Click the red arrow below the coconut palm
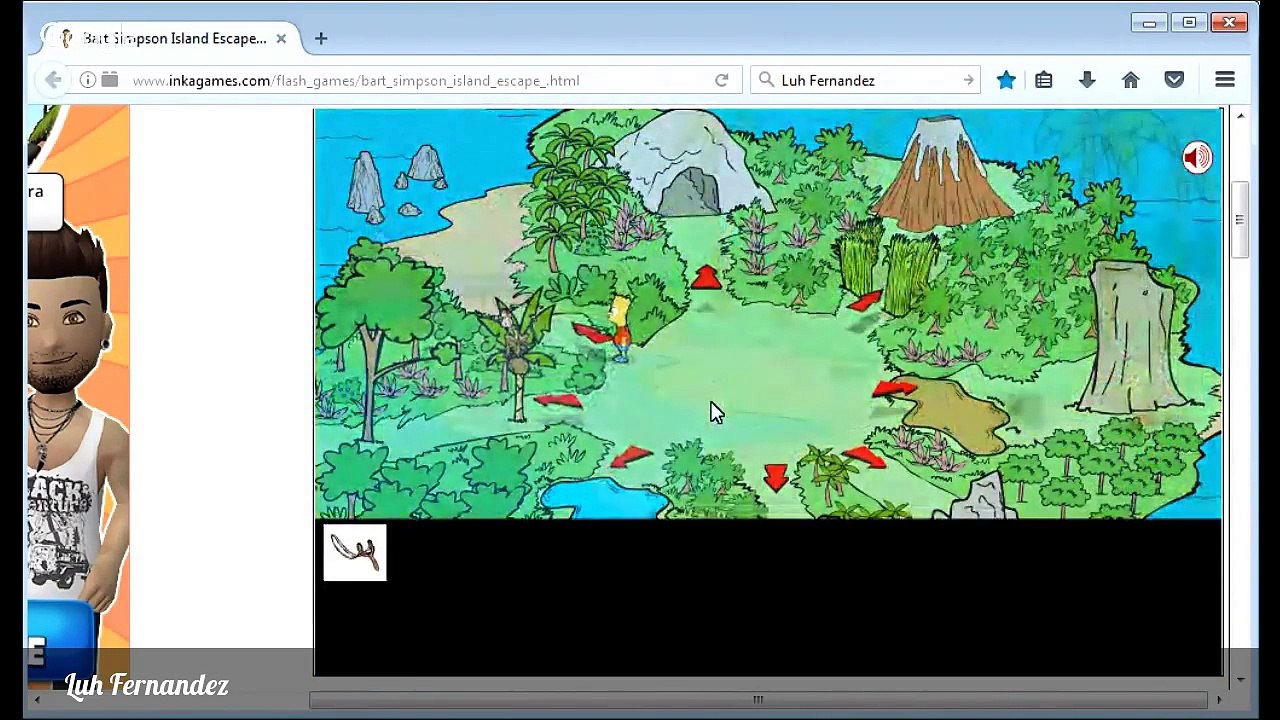 click(x=558, y=400)
